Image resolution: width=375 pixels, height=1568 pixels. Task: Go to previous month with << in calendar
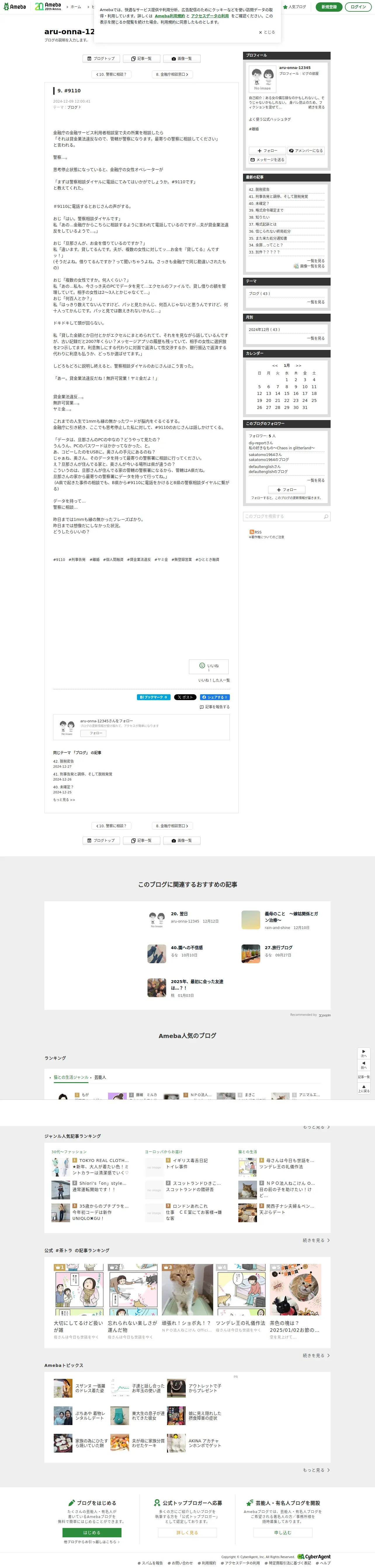click(275, 365)
